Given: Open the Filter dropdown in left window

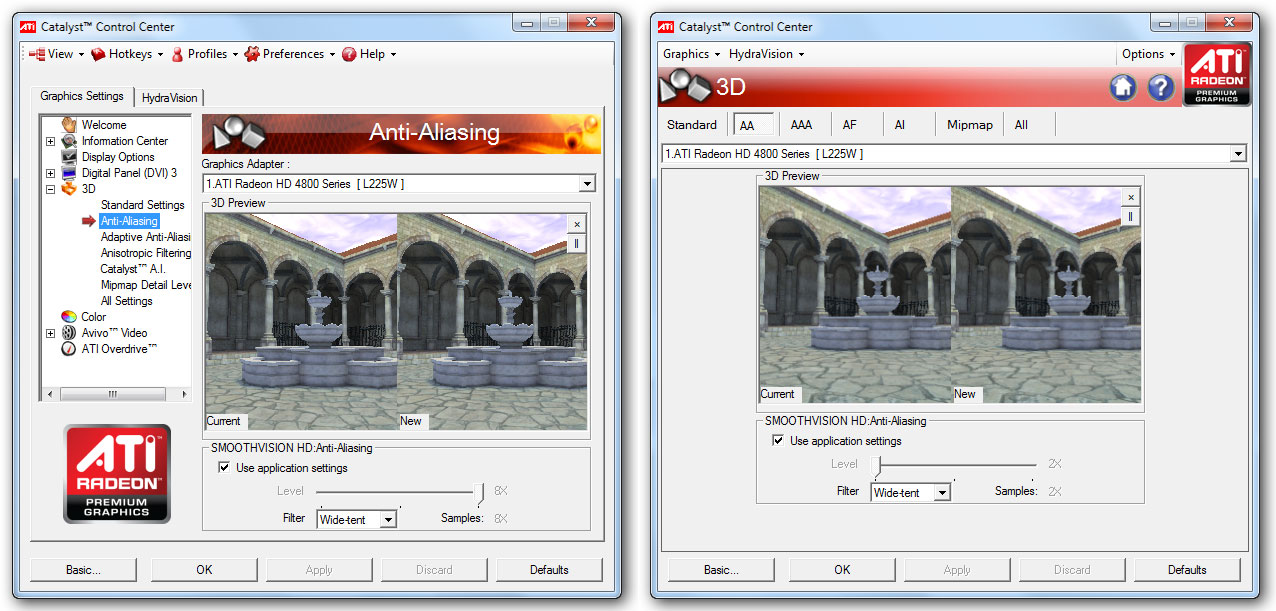Looking at the screenshot, I should (x=389, y=520).
